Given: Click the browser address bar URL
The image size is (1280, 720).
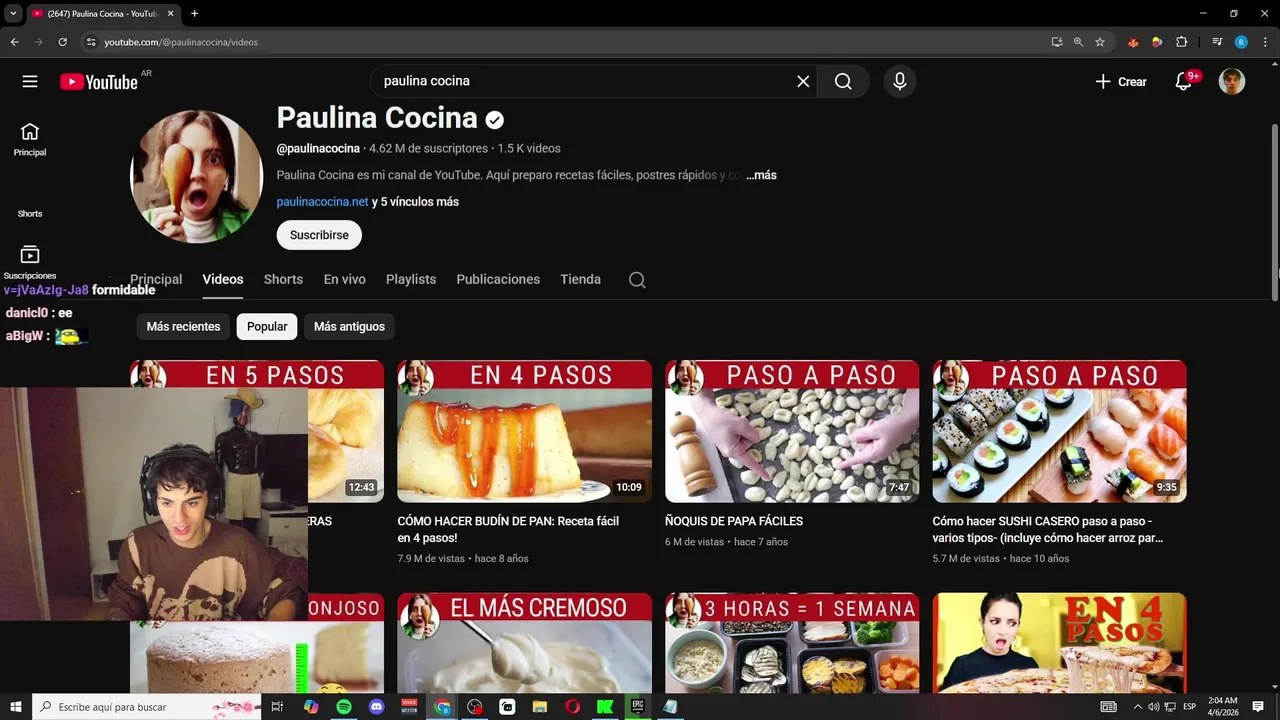Looking at the screenshot, I should pos(181,42).
